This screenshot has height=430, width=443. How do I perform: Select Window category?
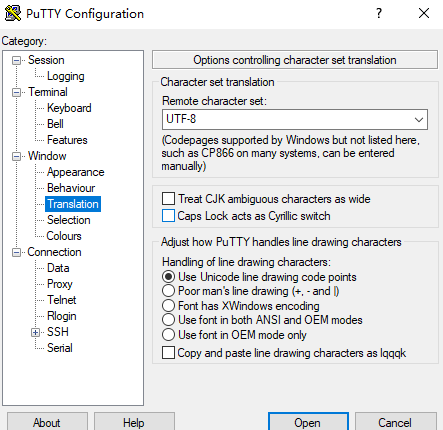[x=47, y=156]
